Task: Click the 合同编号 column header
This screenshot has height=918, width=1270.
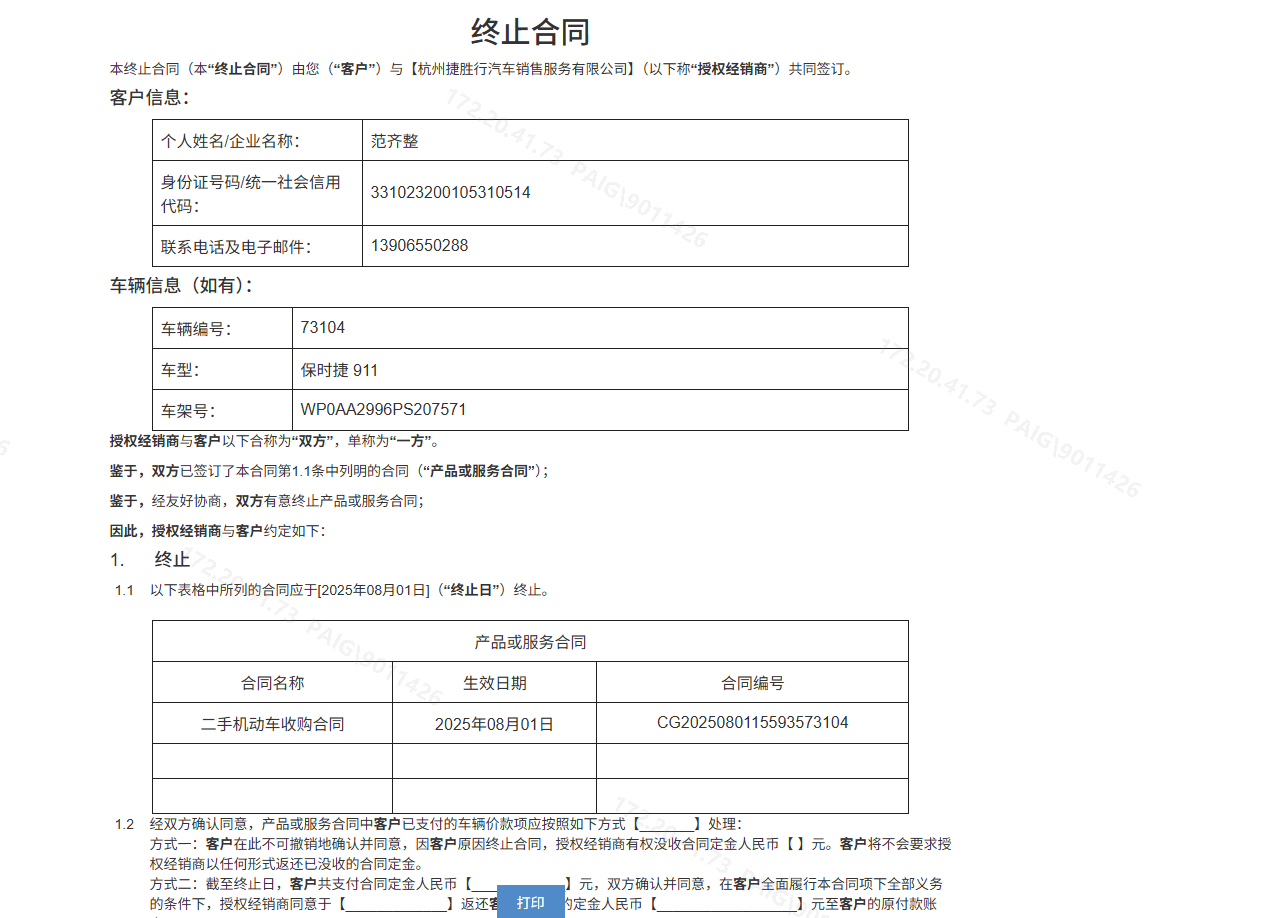Action: (752, 683)
